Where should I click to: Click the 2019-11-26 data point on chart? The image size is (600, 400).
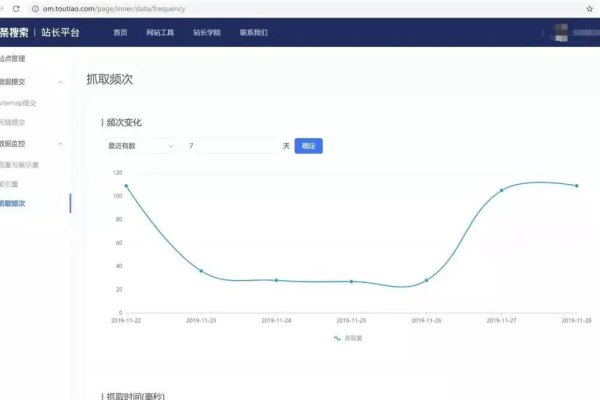[426, 280]
